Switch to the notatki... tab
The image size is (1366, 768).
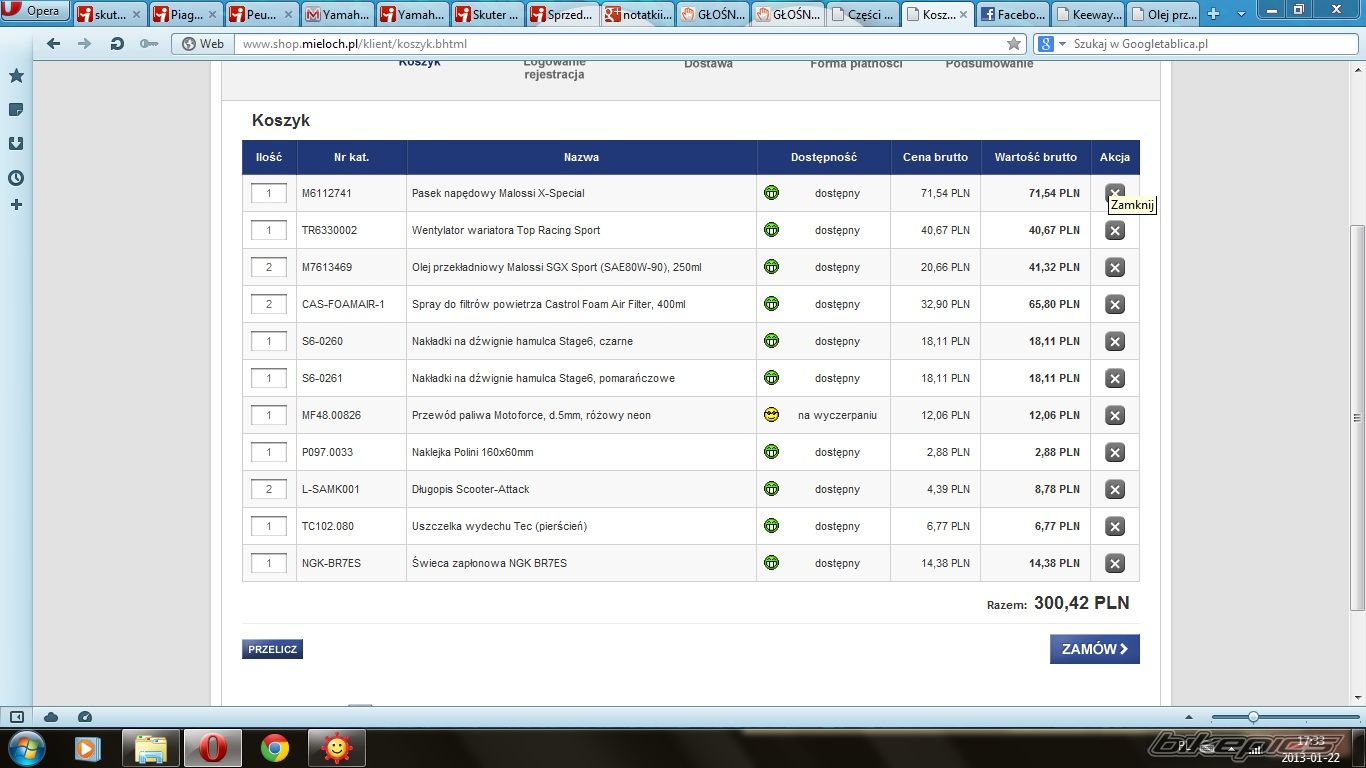point(638,15)
